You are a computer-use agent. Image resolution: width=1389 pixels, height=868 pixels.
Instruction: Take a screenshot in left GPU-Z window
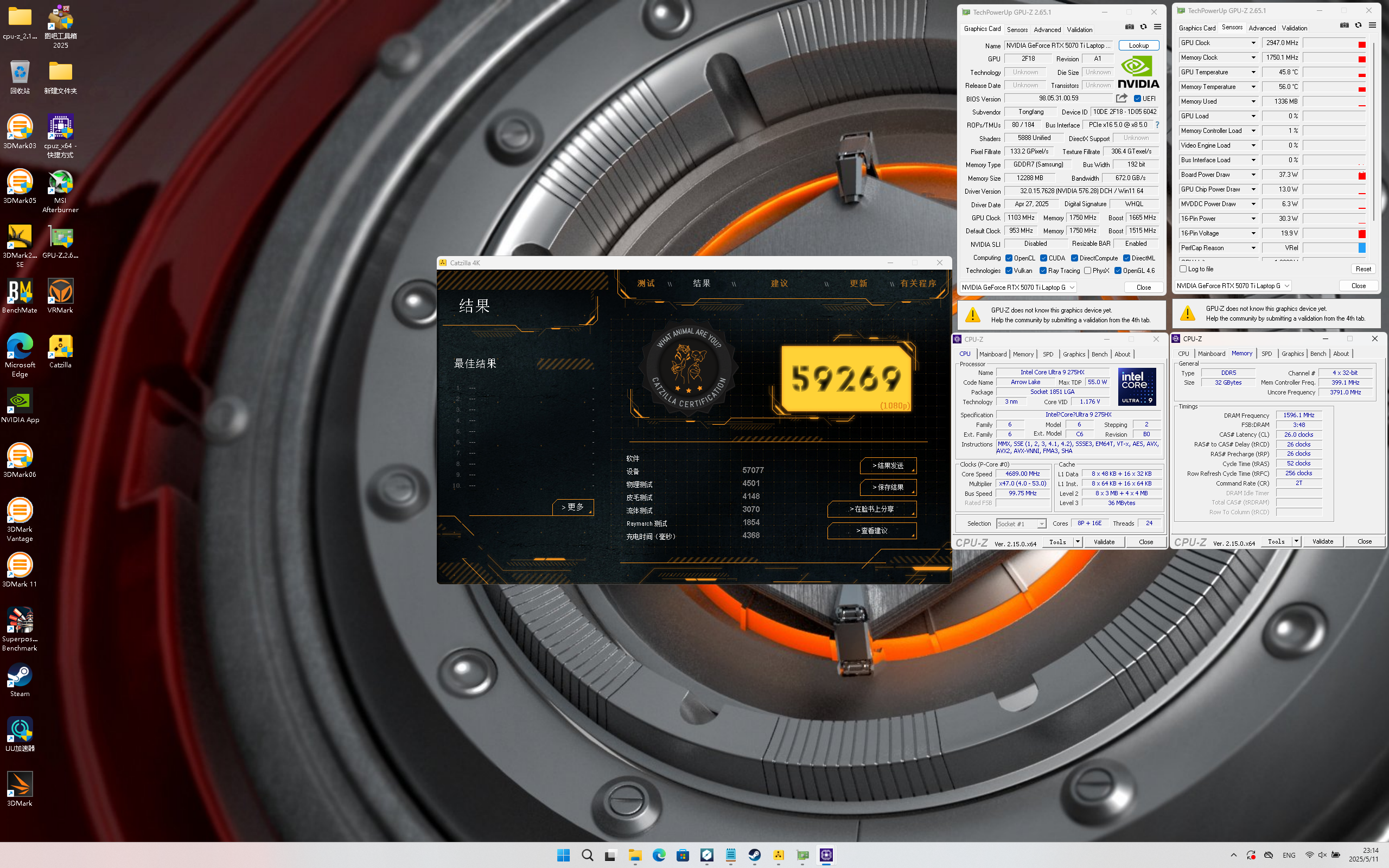tap(1130, 27)
